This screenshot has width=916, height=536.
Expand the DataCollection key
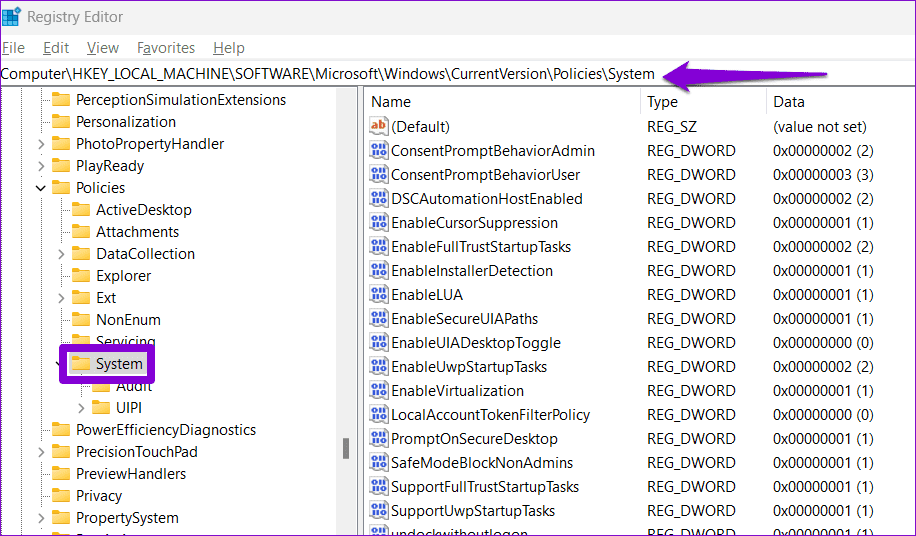coord(61,254)
